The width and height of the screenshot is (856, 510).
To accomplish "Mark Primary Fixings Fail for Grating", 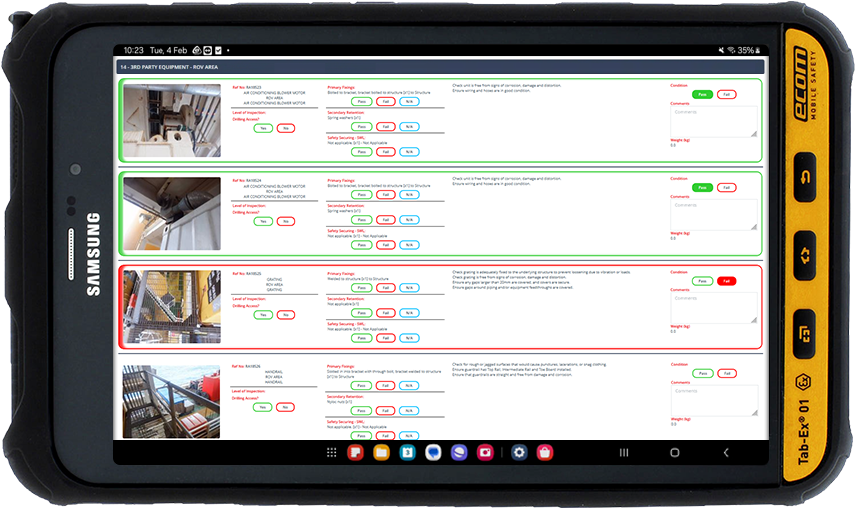I will coord(386,288).
